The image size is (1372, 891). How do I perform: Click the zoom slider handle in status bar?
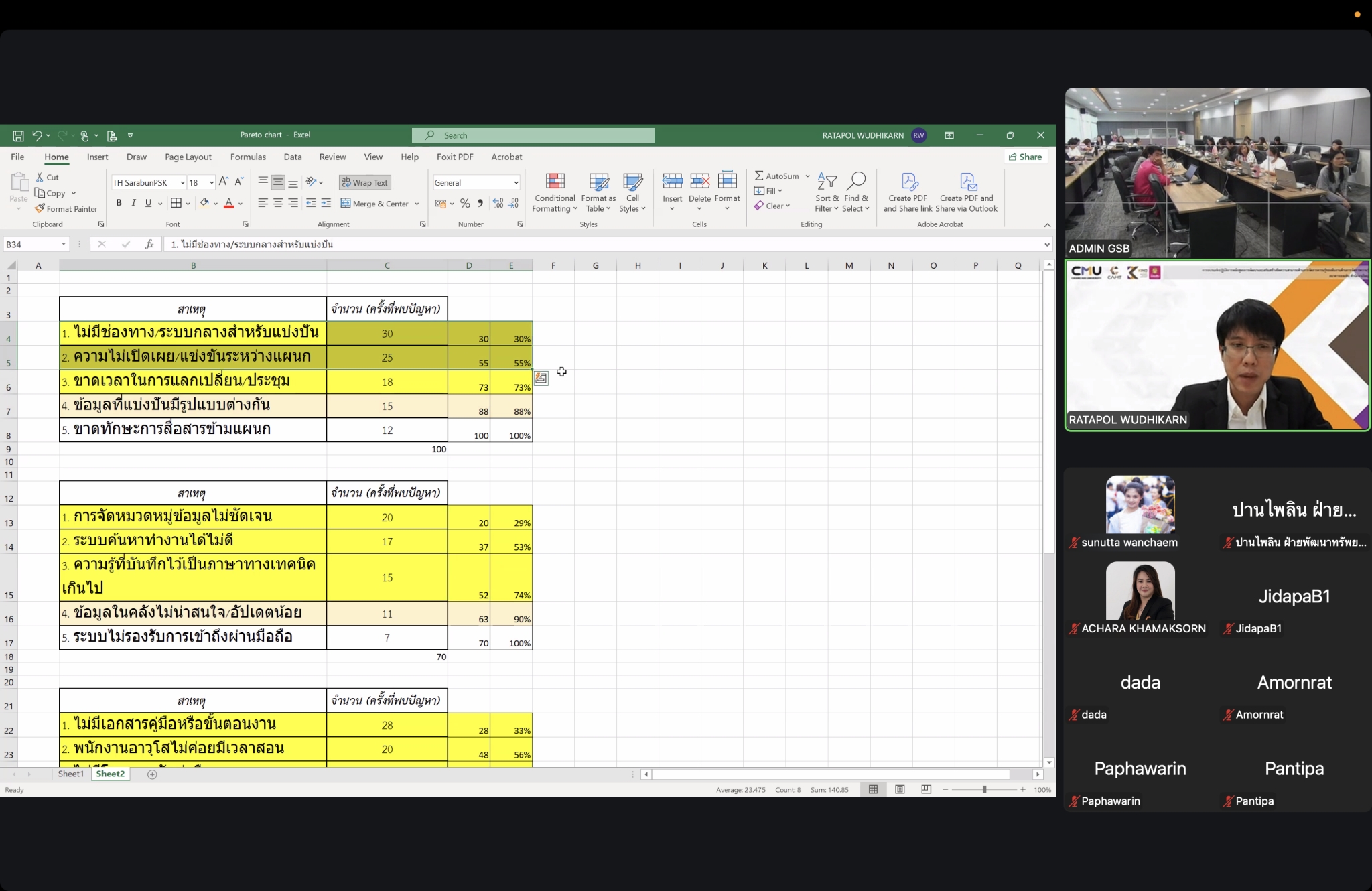point(984,790)
